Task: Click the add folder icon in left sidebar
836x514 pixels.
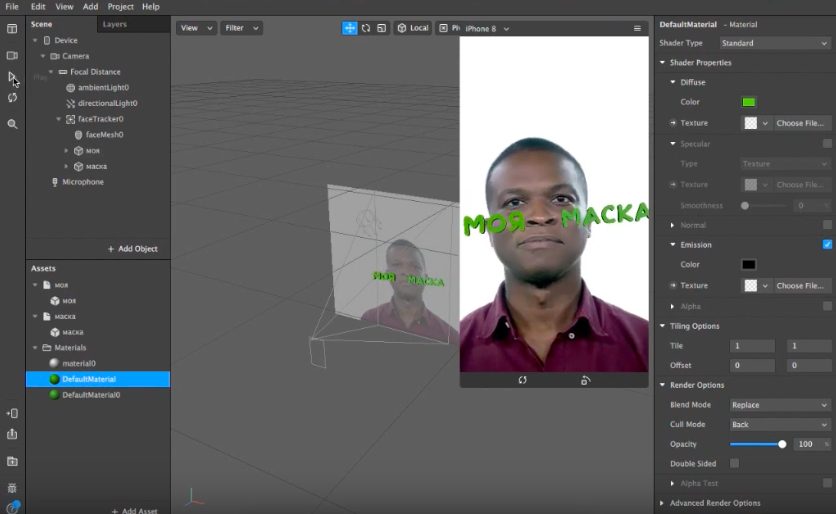Action: [12, 461]
